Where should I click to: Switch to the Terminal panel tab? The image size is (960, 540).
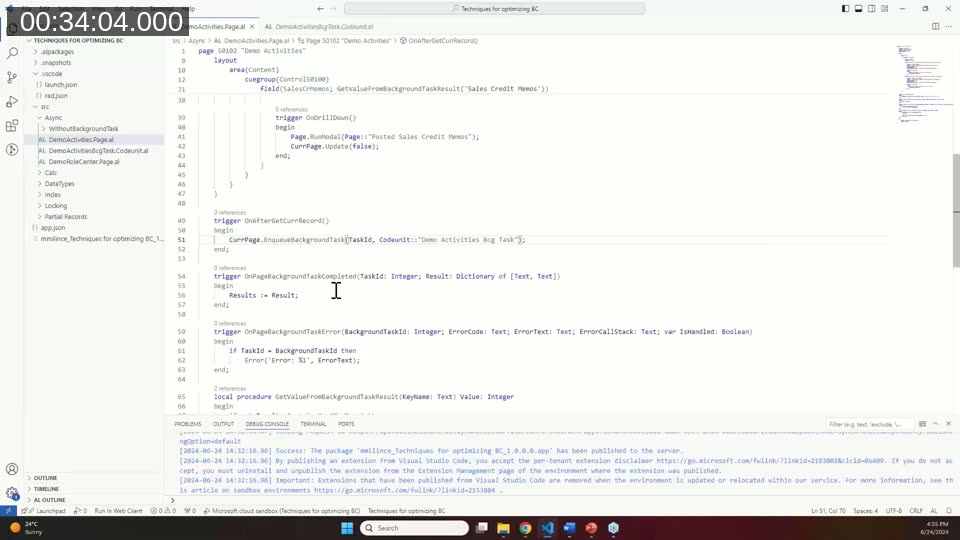click(313, 424)
